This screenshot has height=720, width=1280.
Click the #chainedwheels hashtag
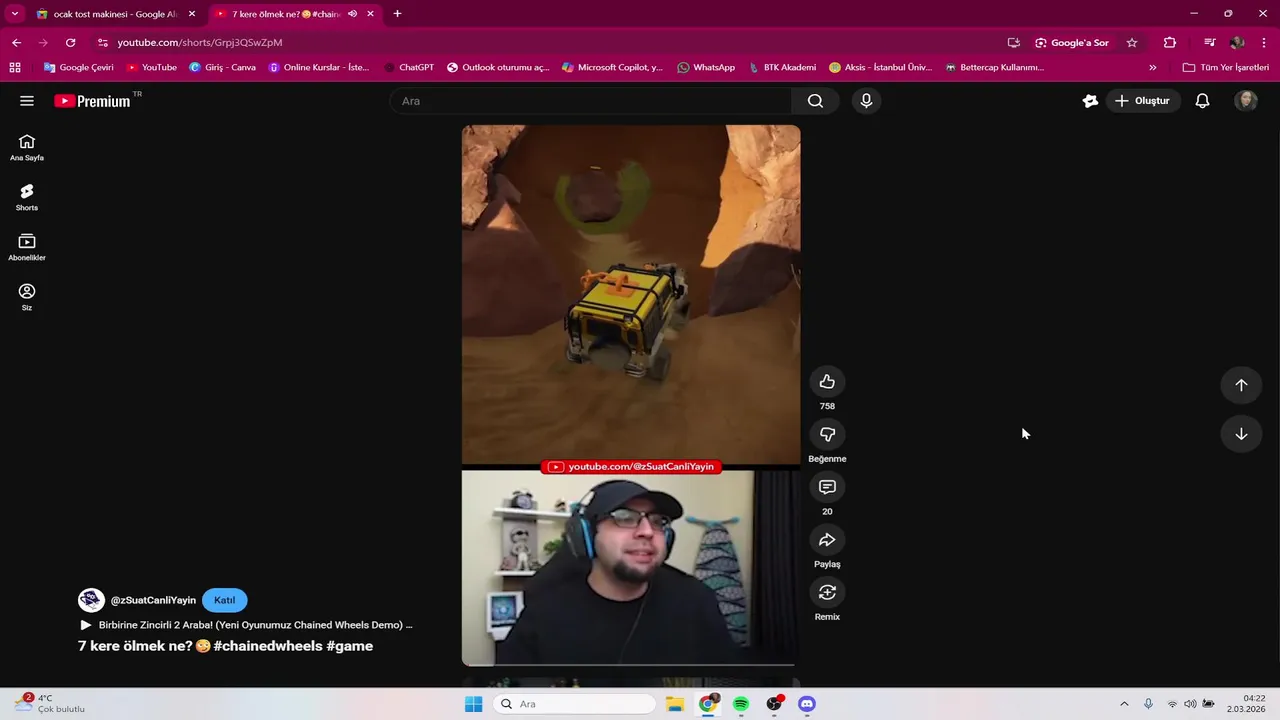pos(268,646)
